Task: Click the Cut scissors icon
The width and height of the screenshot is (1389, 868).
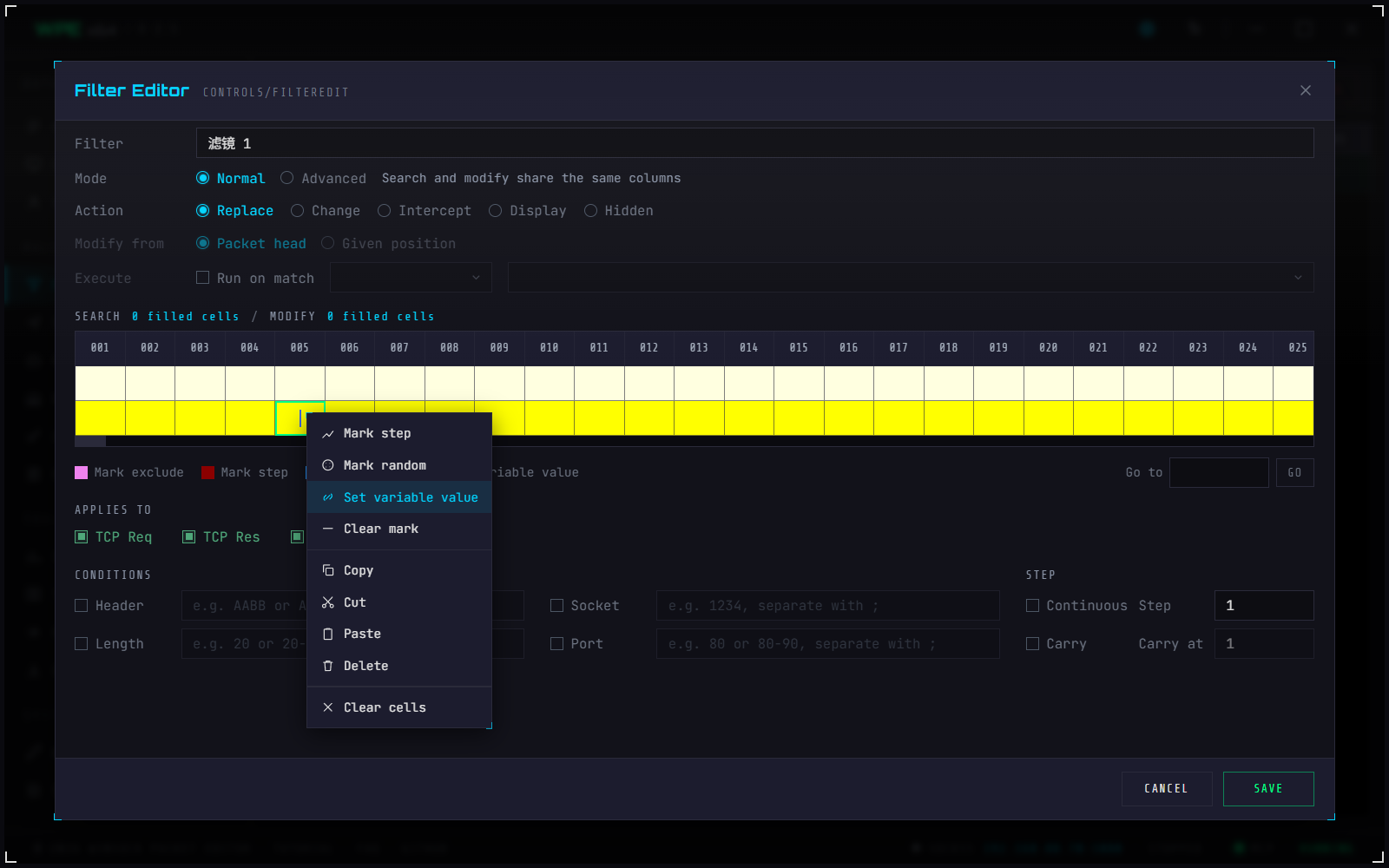Action: (328, 602)
